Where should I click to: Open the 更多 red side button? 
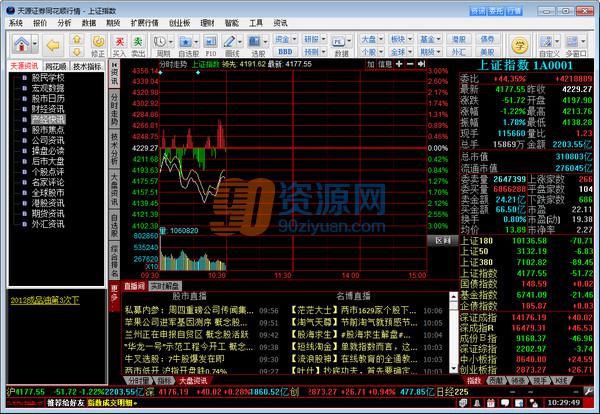[114, 296]
